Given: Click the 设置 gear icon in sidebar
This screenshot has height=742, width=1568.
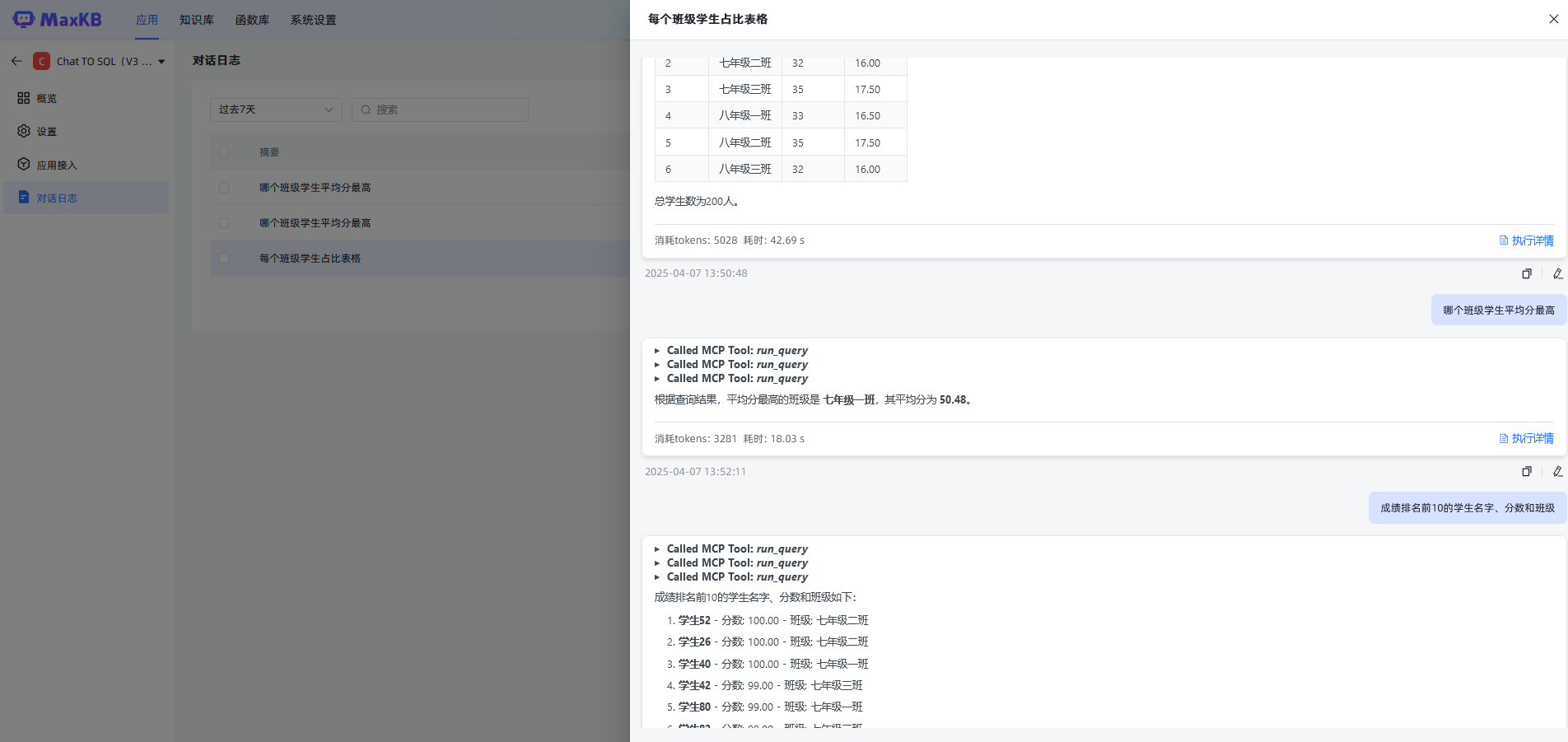Looking at the screenshot, I should [x=24, y=131].
